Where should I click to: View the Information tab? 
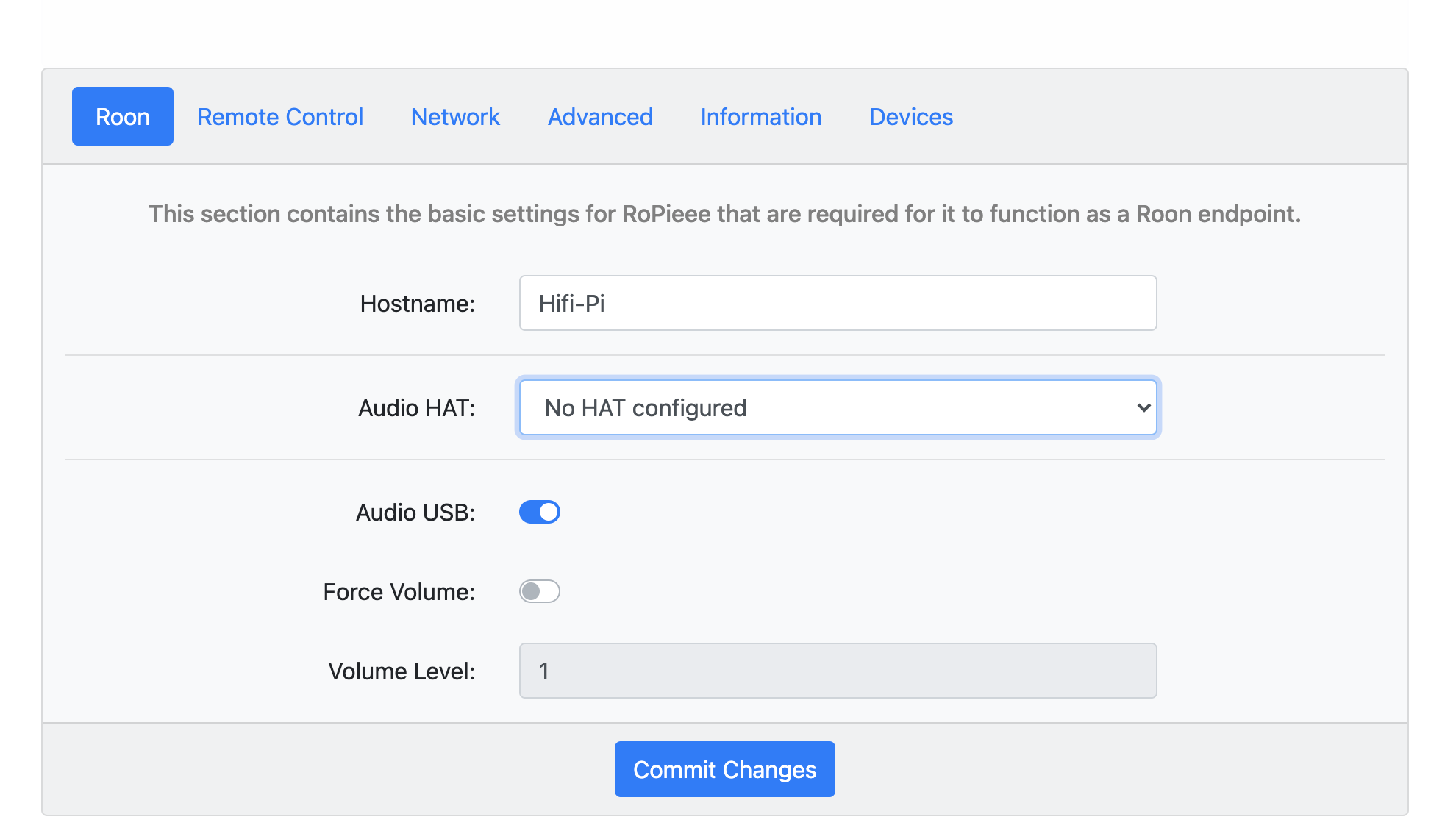point(760,116)
